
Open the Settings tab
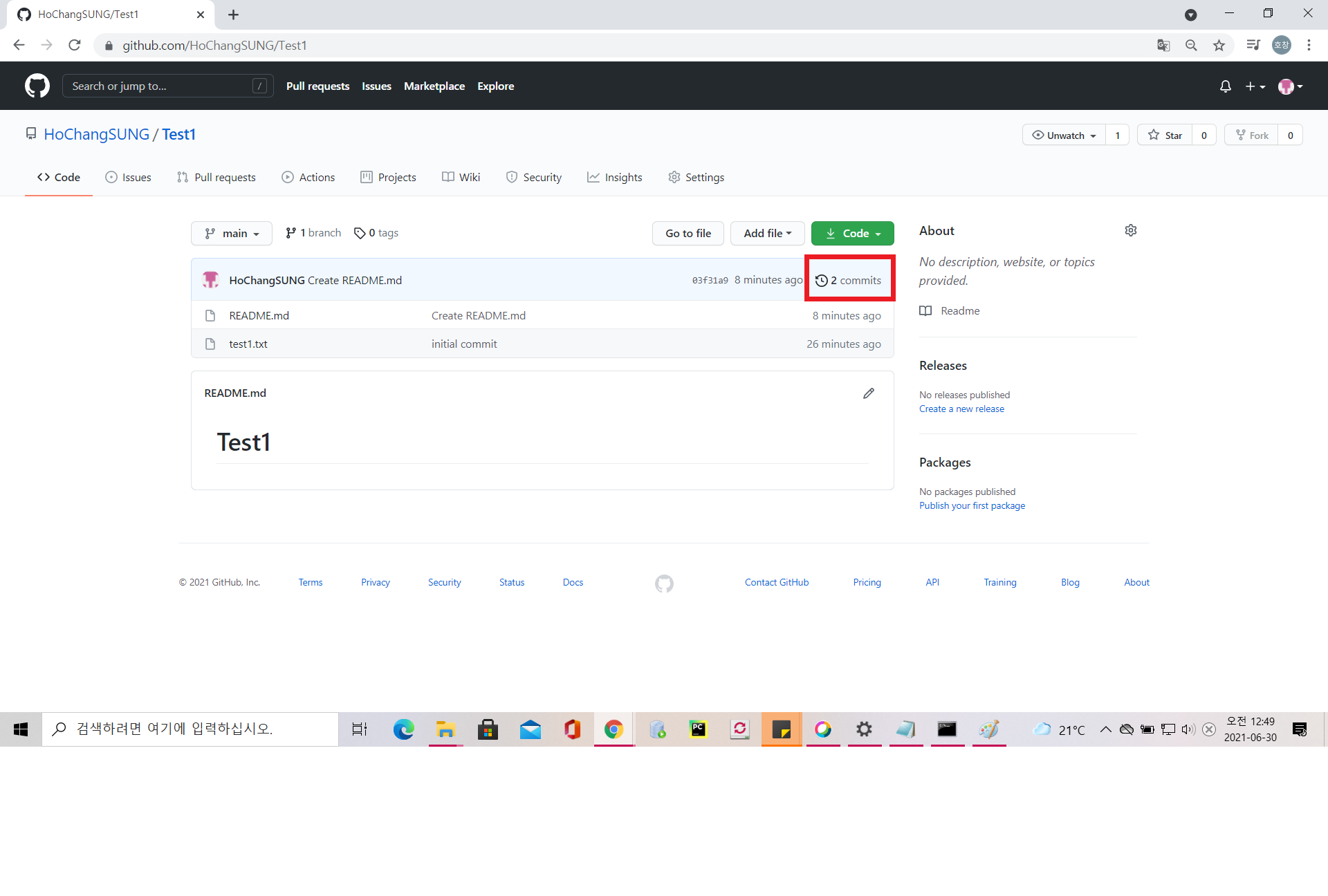(x=697, y=178)
